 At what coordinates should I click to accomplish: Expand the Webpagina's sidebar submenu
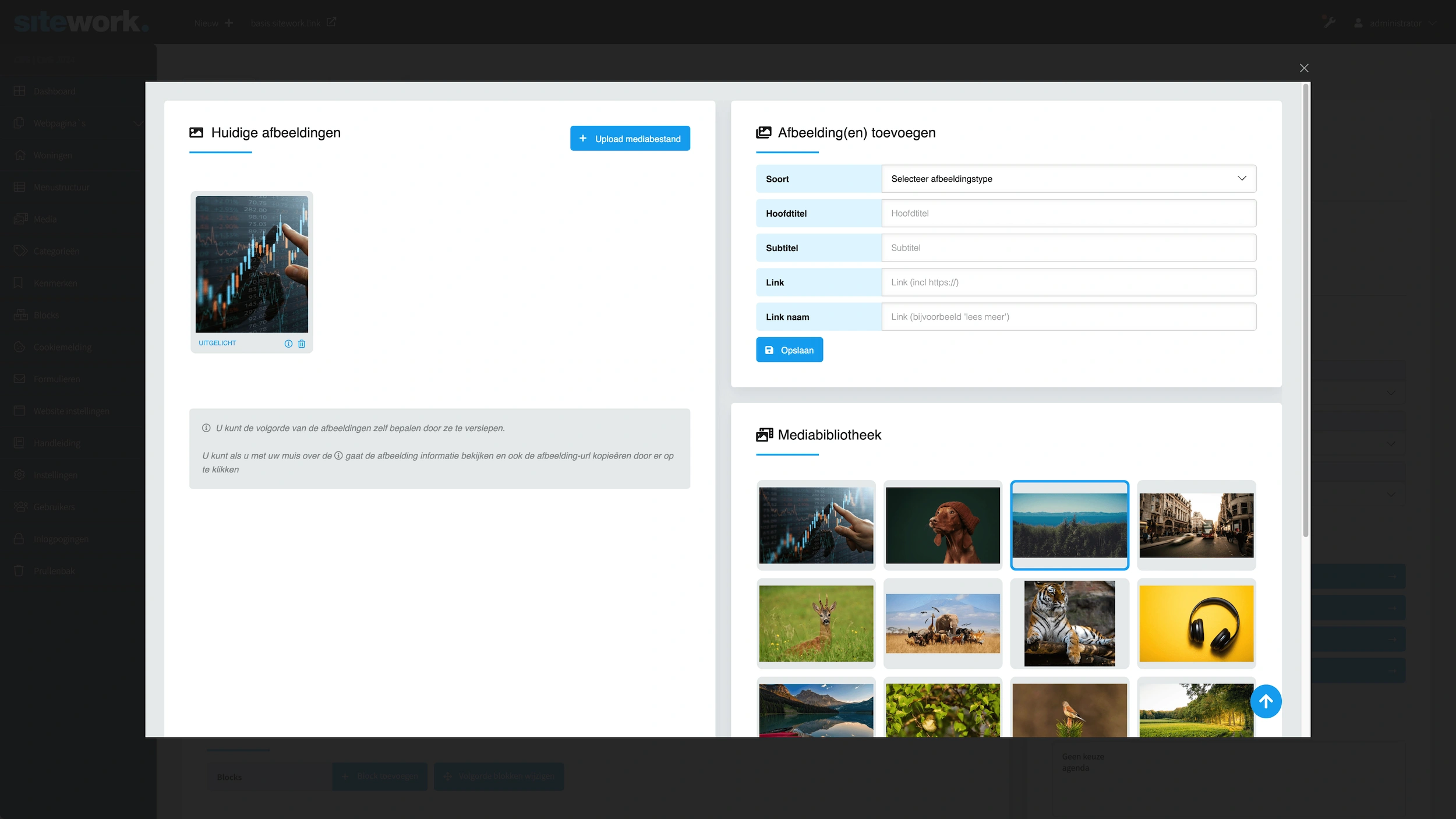137,123
